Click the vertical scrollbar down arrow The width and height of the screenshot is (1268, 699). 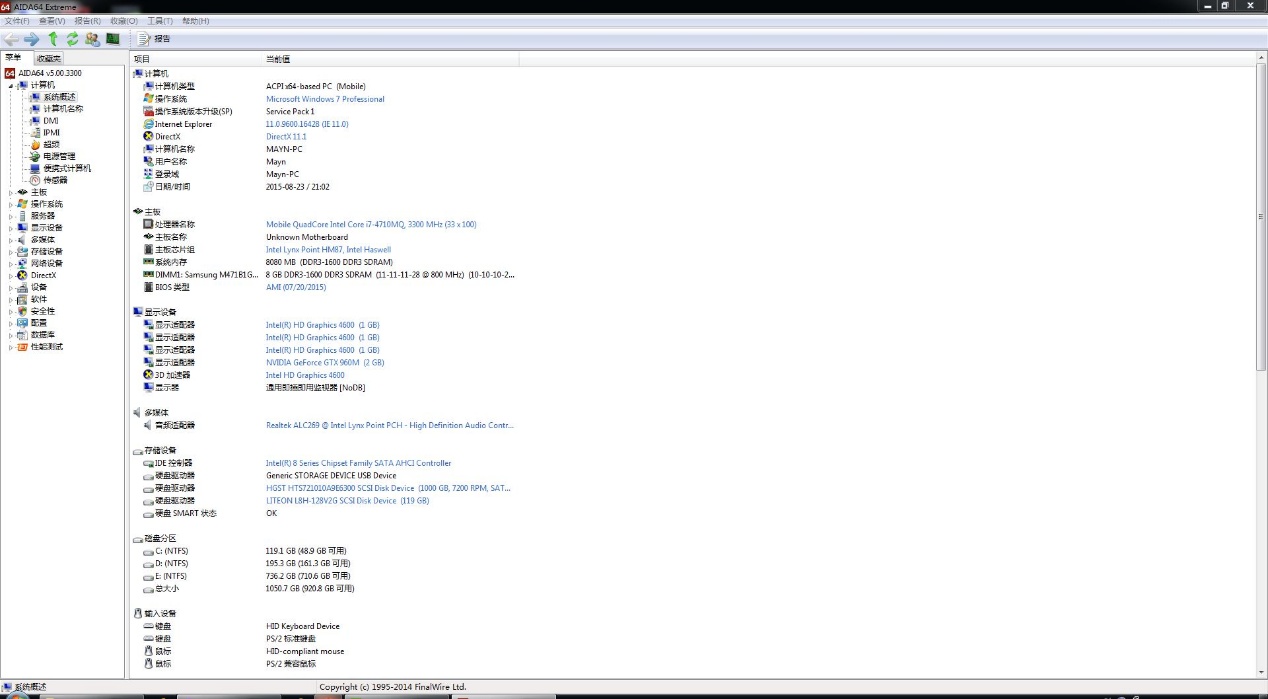tap(1261, 672)
